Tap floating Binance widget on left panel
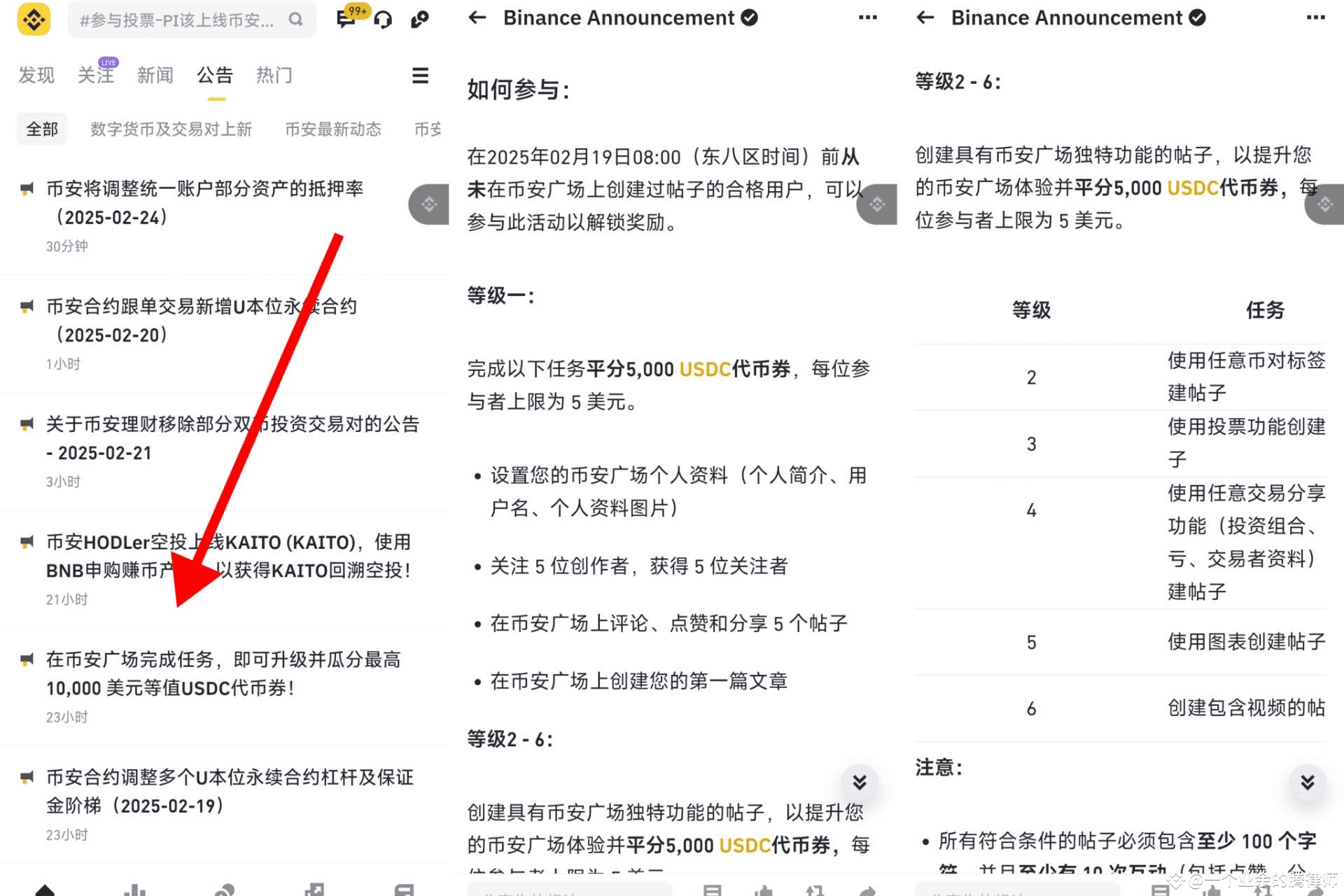The width and height of the screenshot is (1344, 896). (x=429, y=204)
